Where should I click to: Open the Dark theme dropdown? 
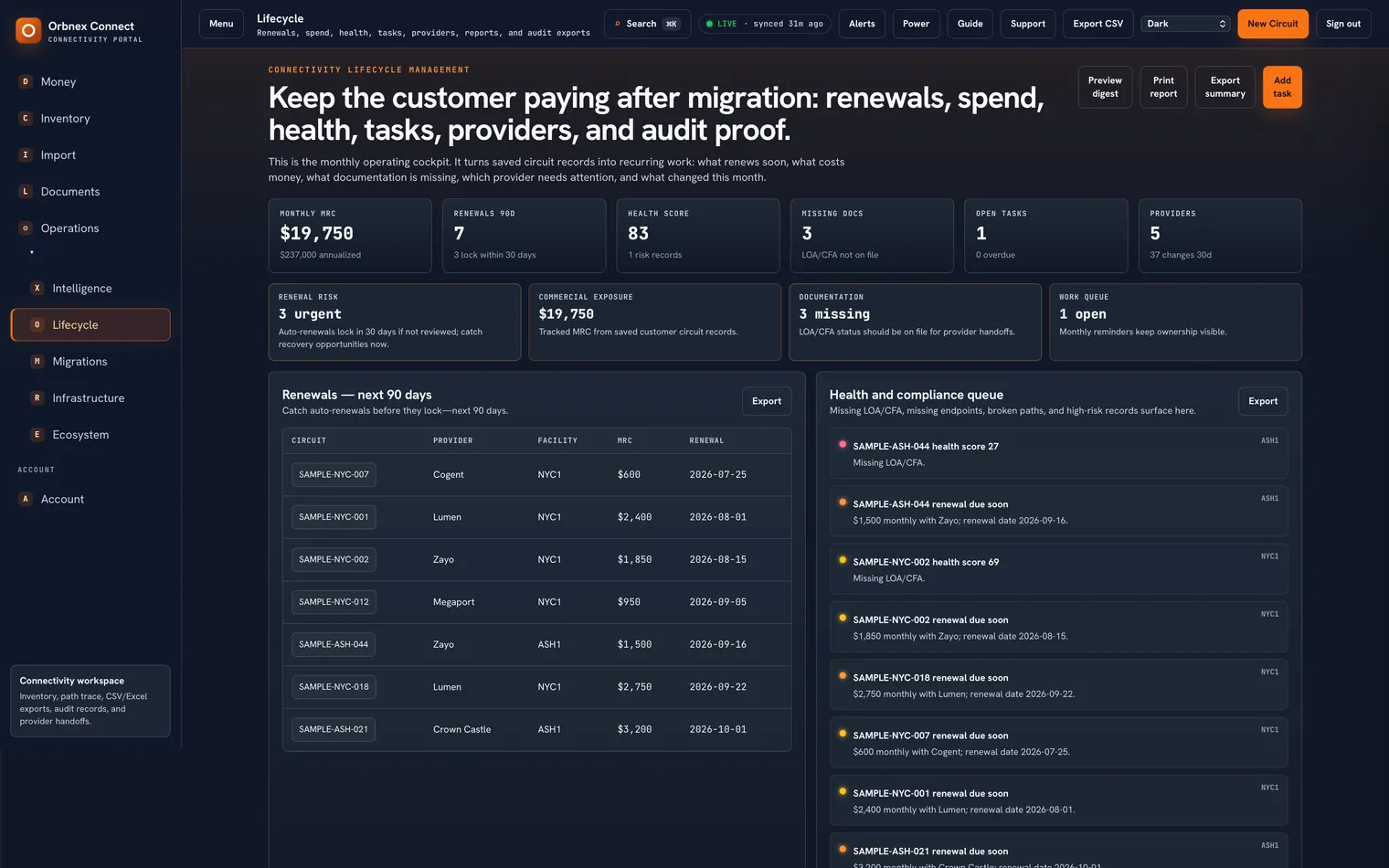click(1185, 24)
